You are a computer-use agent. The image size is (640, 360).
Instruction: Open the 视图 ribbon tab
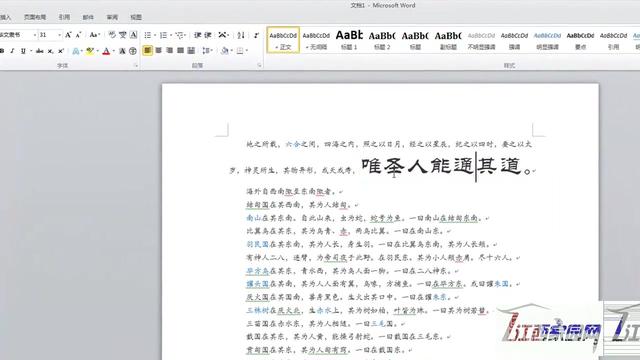[x=136, y=17]
